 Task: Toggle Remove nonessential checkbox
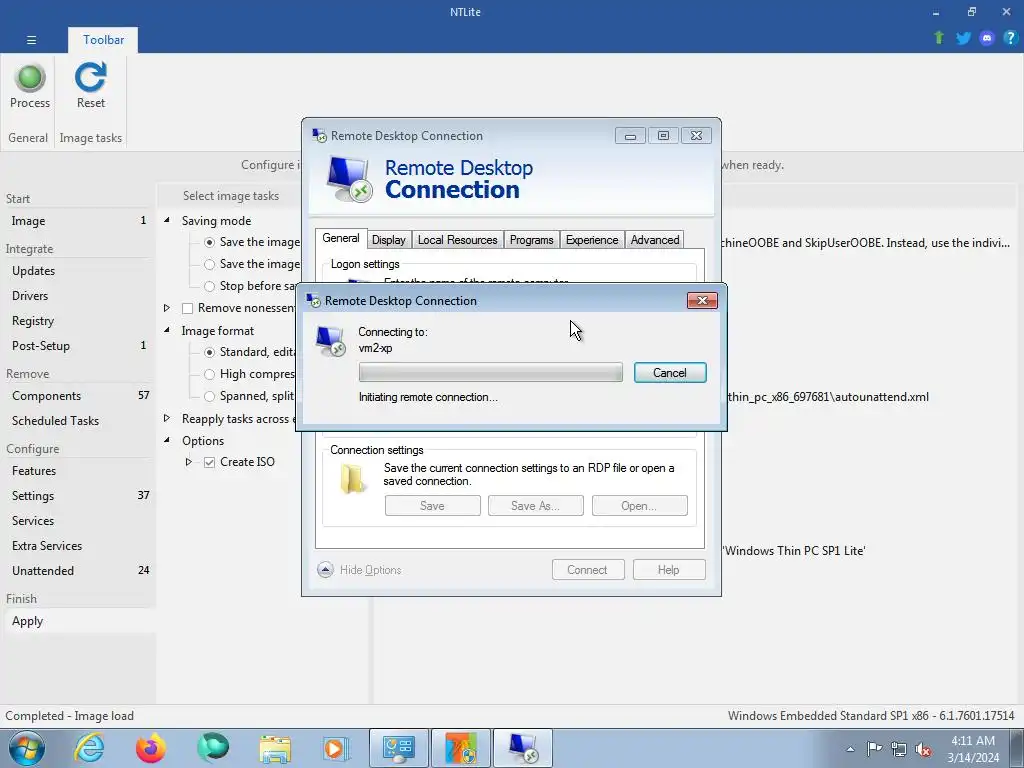pos(187,308)
